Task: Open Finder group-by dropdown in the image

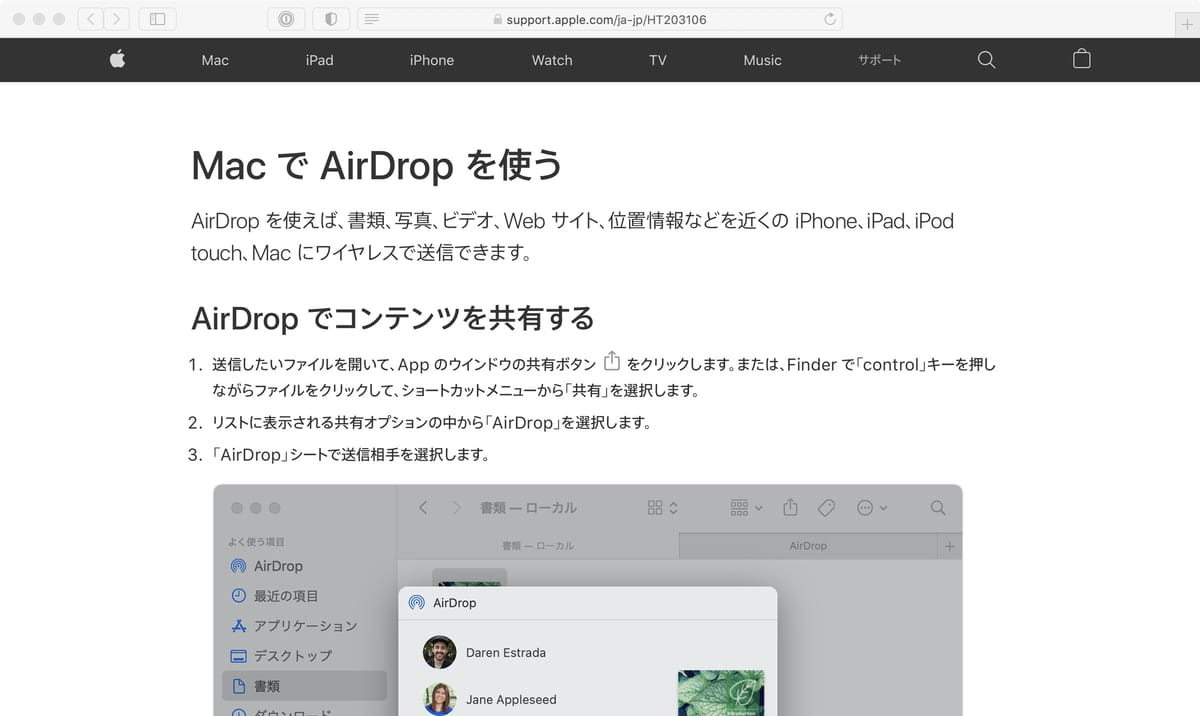Action: click(746, 508)
